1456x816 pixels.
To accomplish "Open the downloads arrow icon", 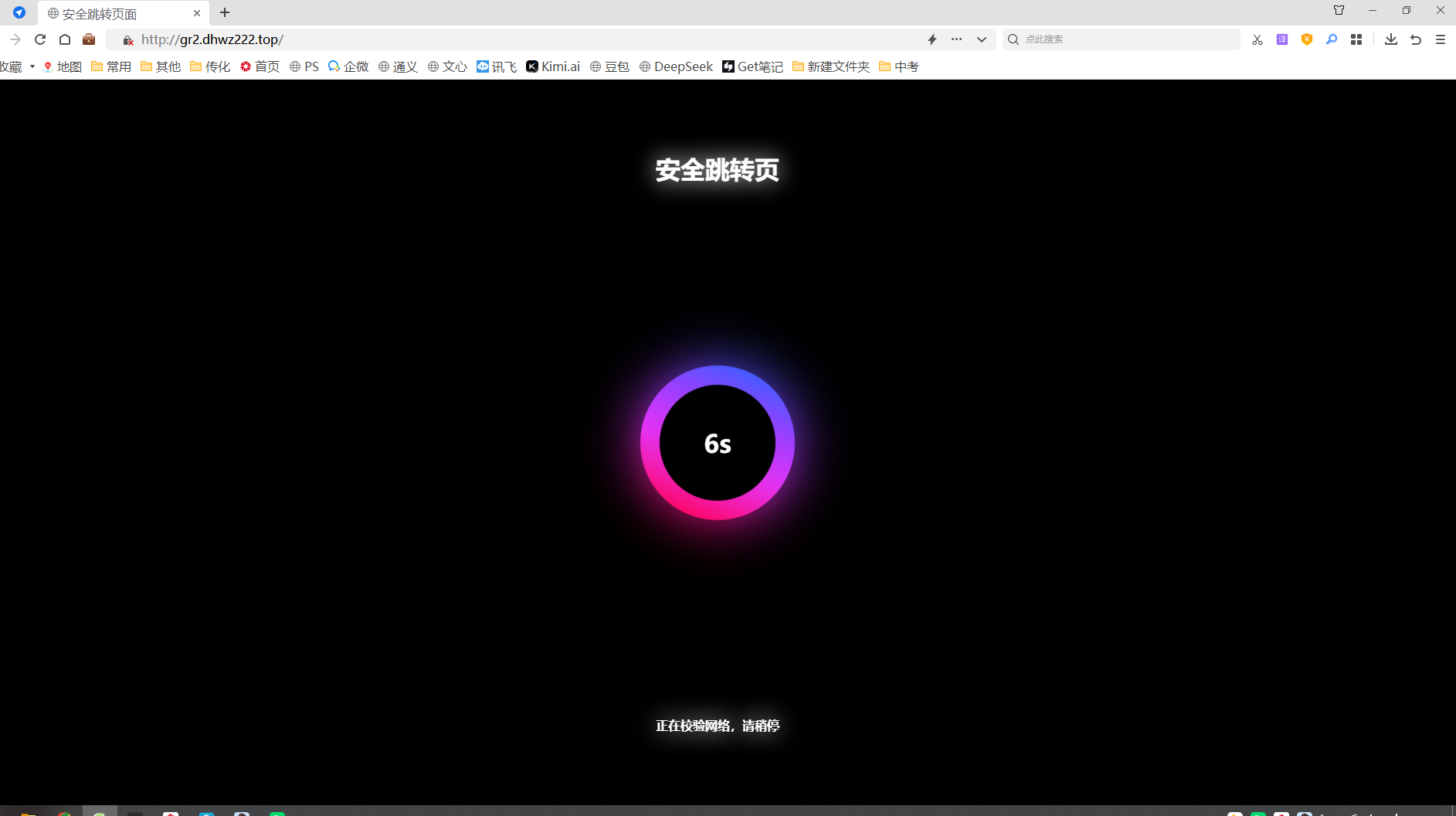I will pyautogui.click(x=1391, y=39).
